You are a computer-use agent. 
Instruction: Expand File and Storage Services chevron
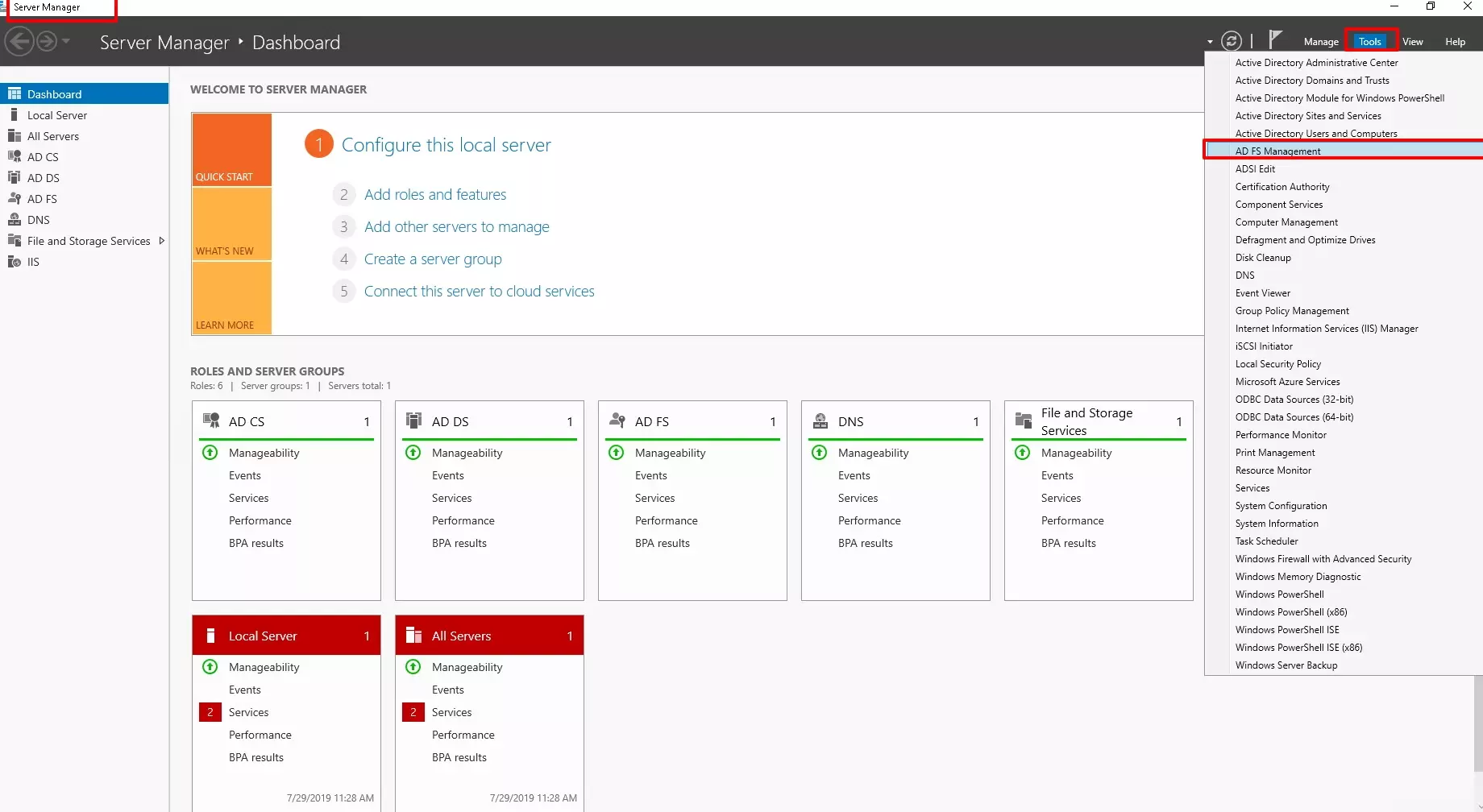162,240
